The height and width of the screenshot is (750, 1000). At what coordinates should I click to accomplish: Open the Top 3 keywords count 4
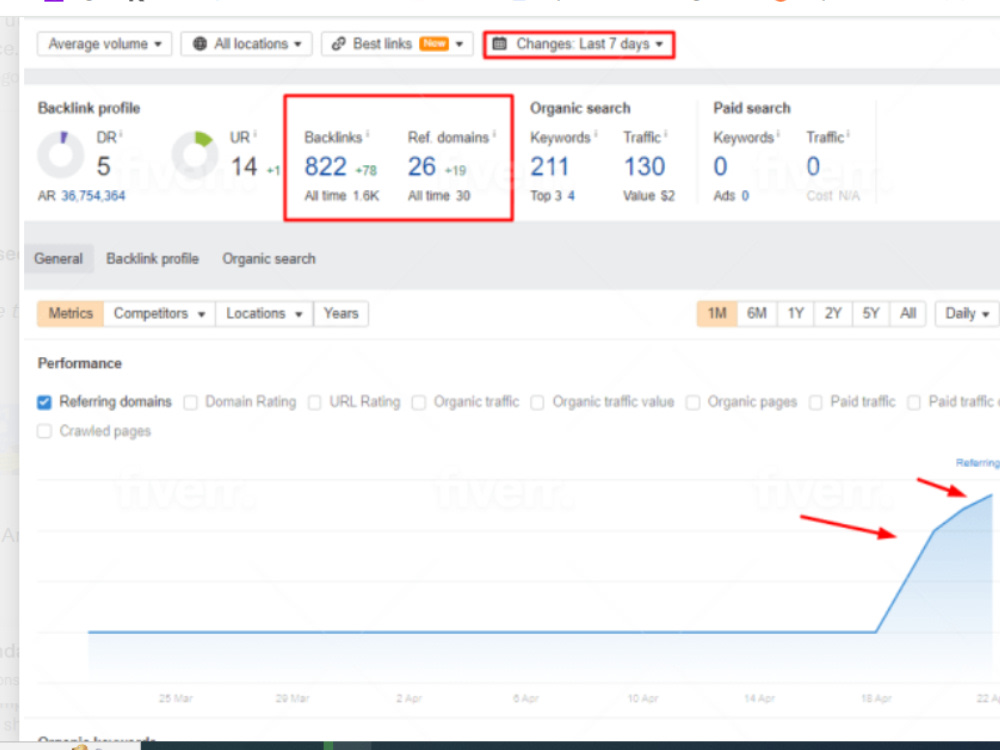571,196
